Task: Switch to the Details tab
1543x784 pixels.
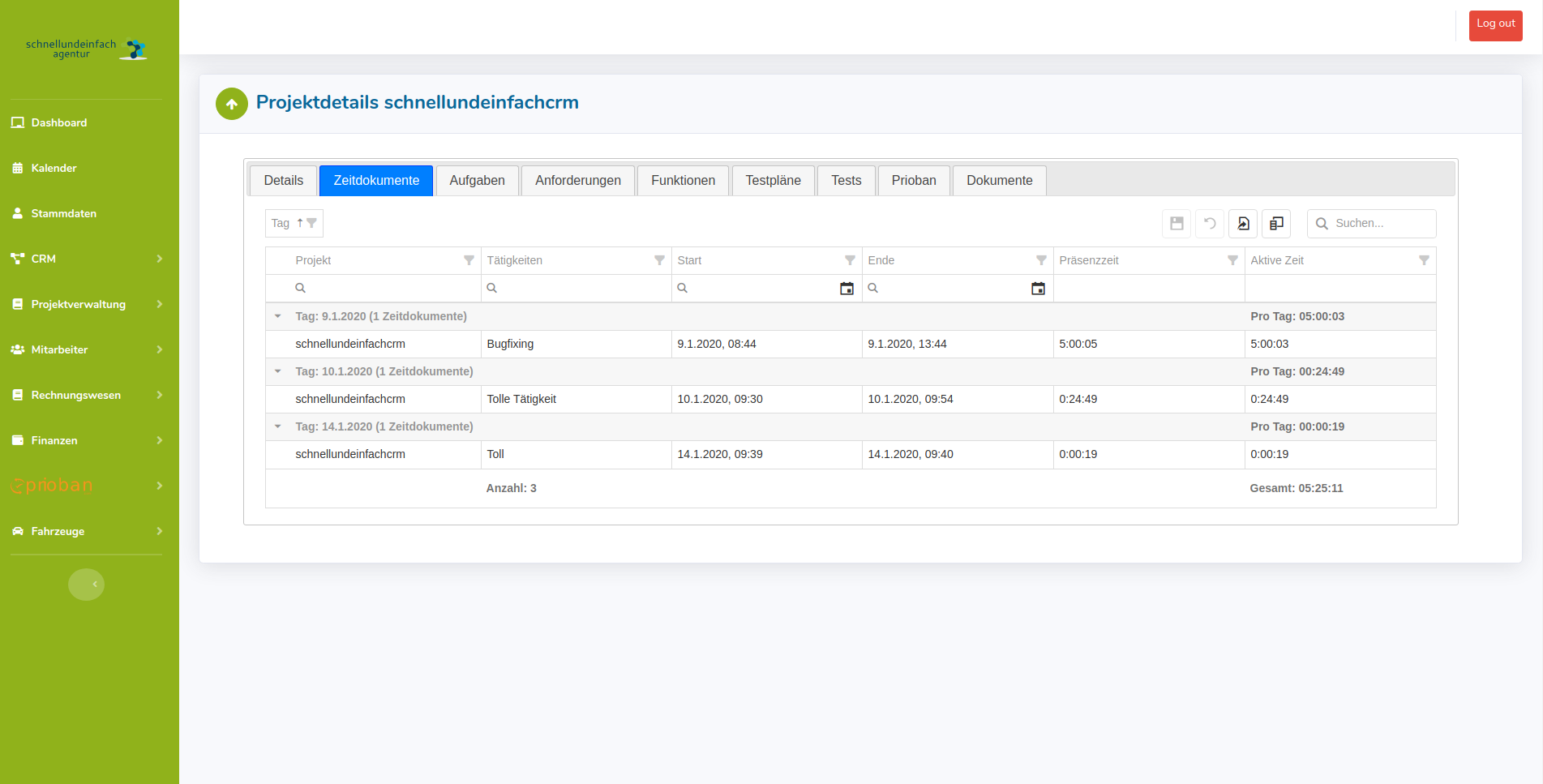Action: coord(284,181)
